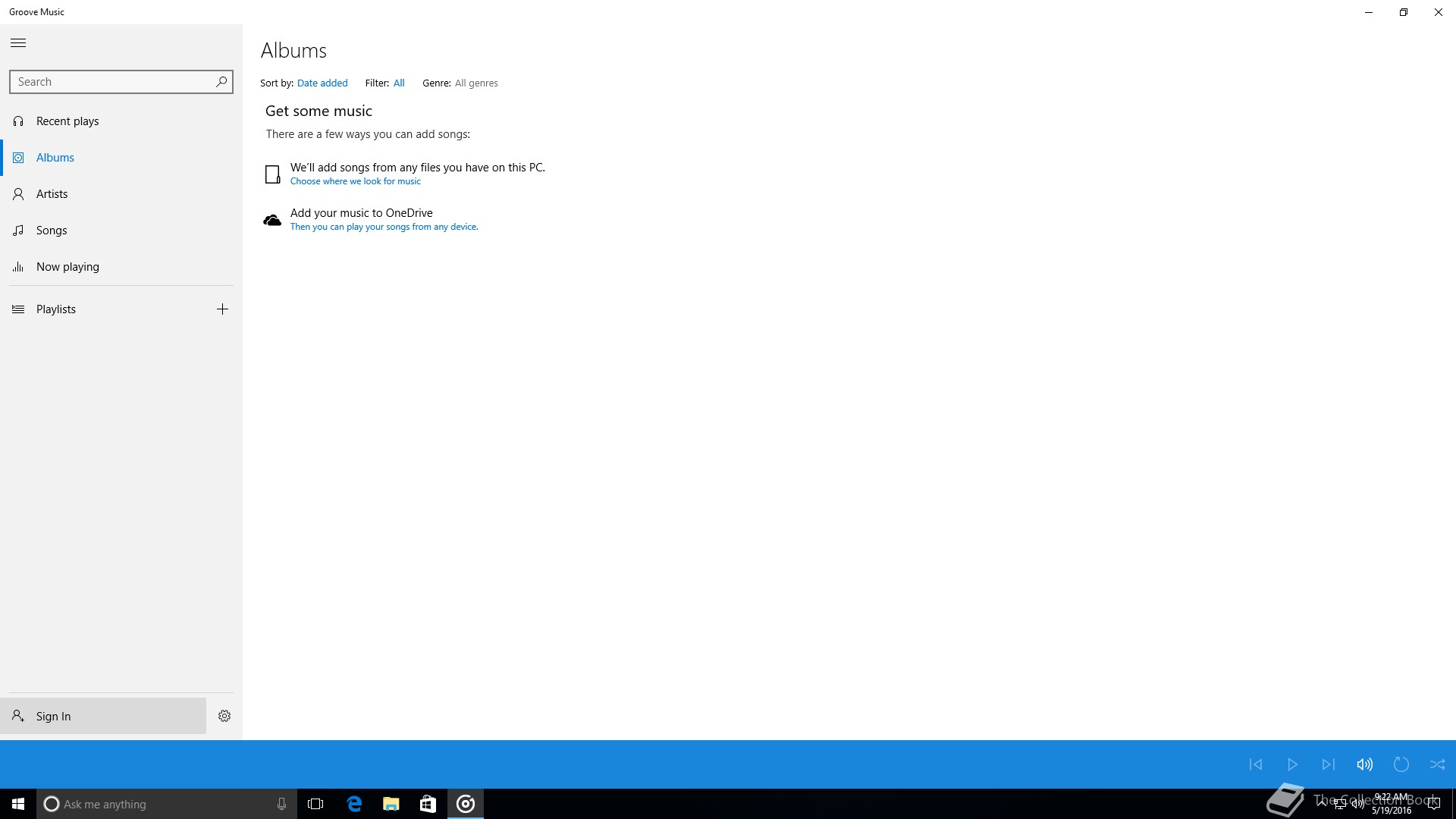Click the Albums page heading
The image size is (1456, 819).
pos(293,51)
